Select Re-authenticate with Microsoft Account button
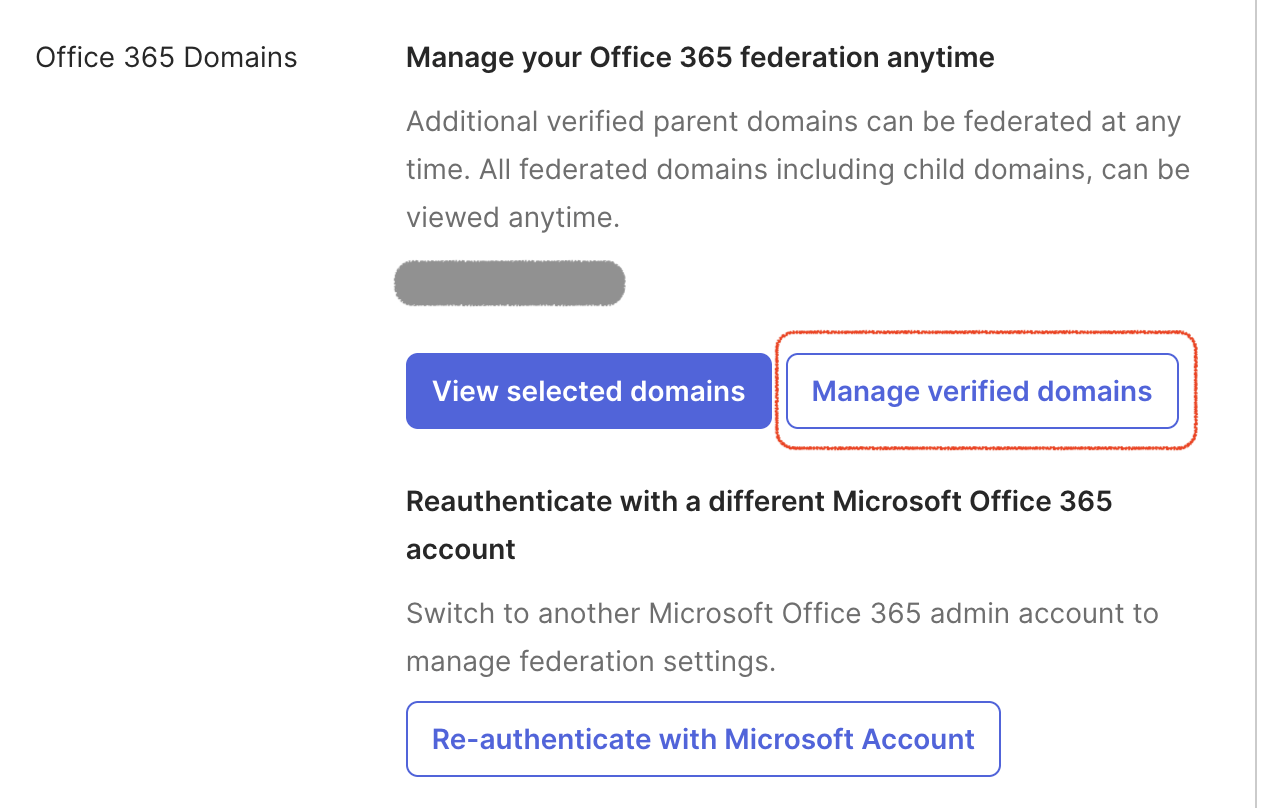The image size is (1262, 808). (x=703, y=739)
